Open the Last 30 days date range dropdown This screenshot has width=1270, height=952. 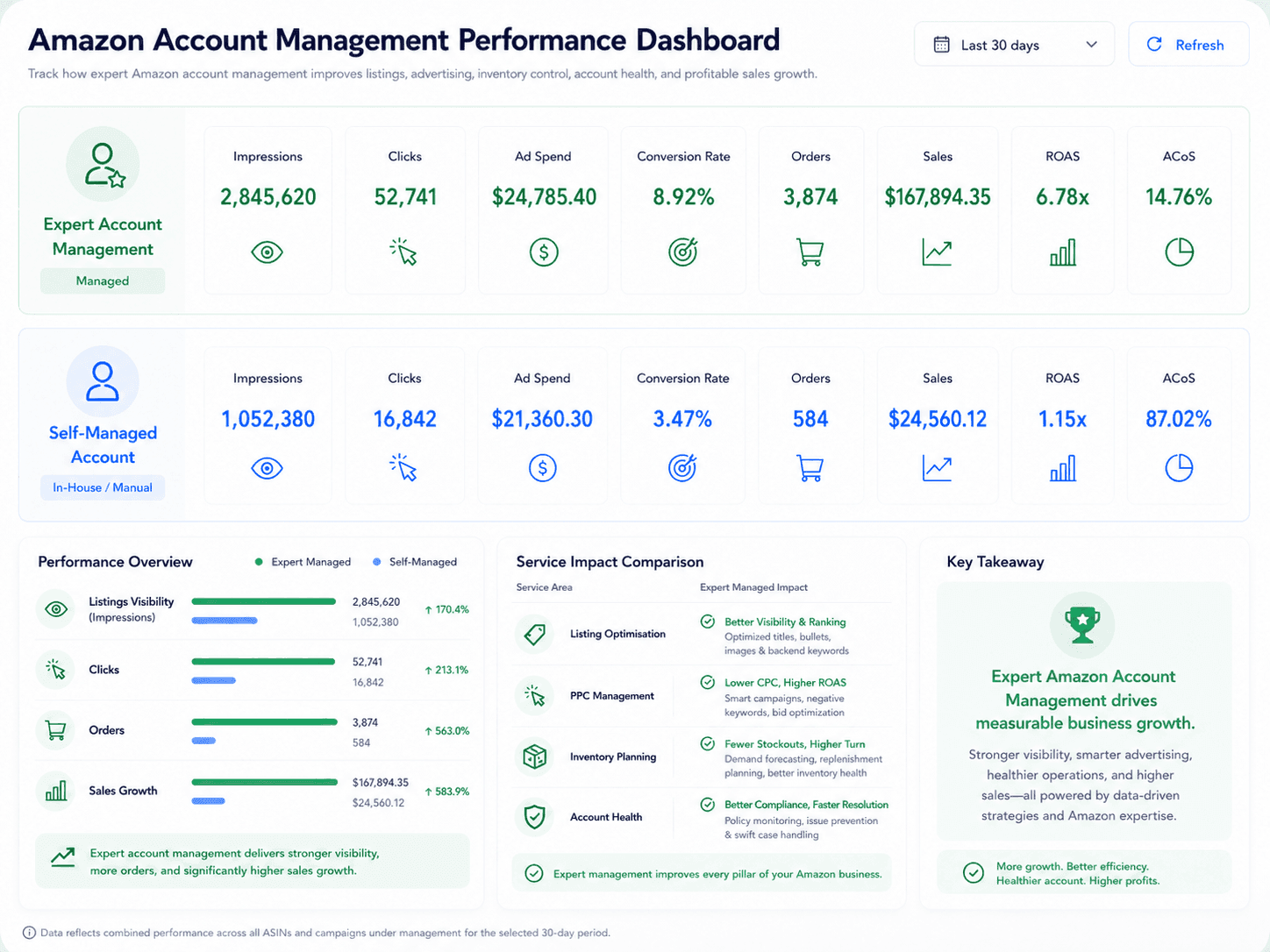1014,45
